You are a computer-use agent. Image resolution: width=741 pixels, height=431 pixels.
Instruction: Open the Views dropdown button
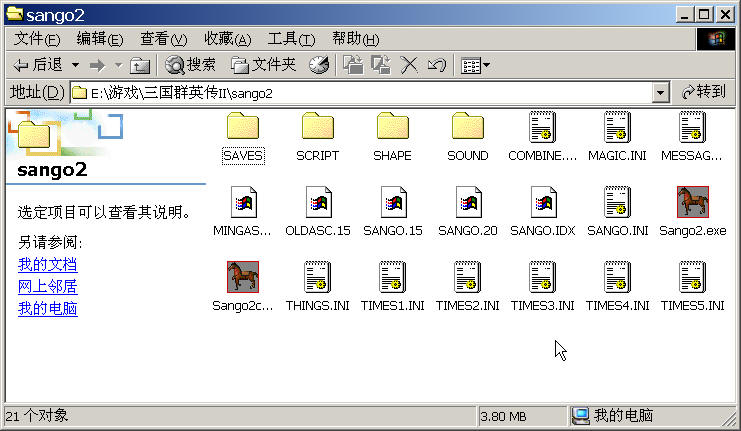(475, 65)
